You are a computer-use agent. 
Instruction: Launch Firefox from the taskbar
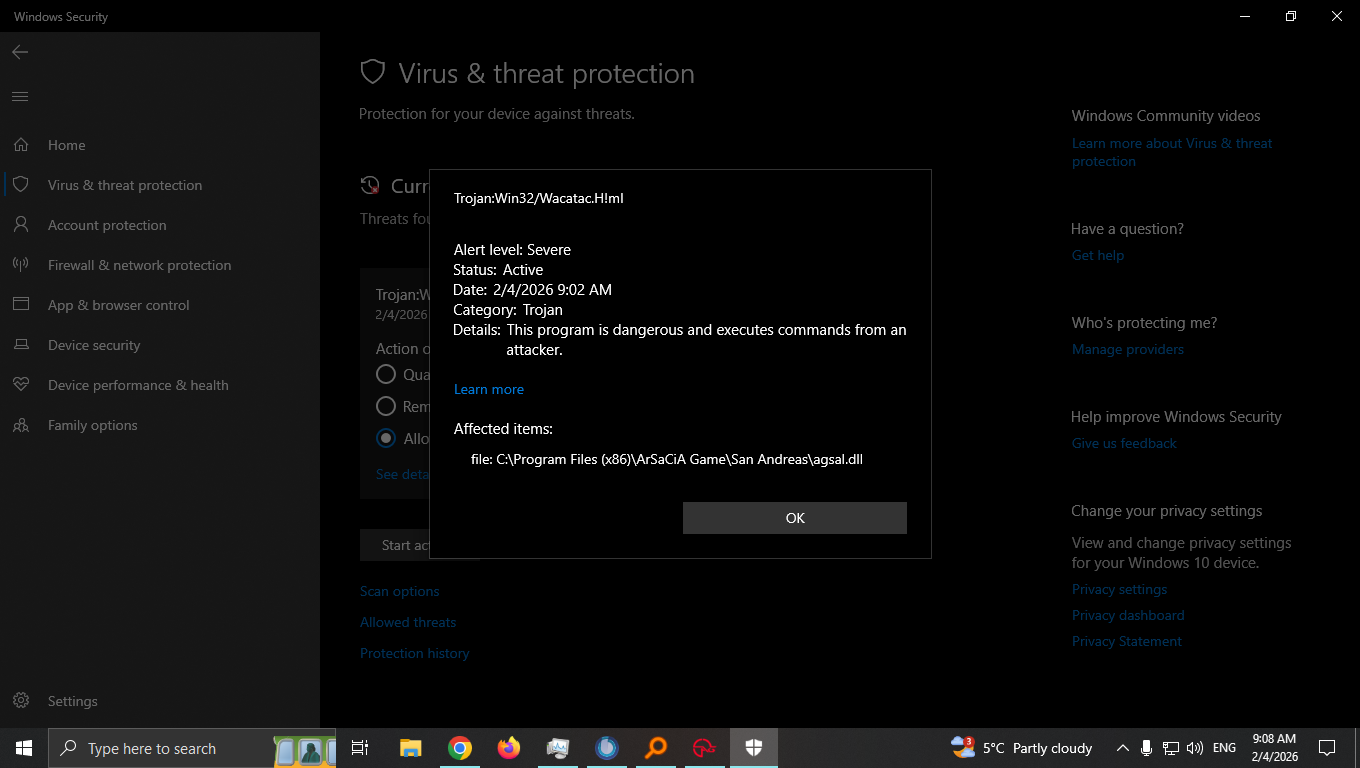508,747
